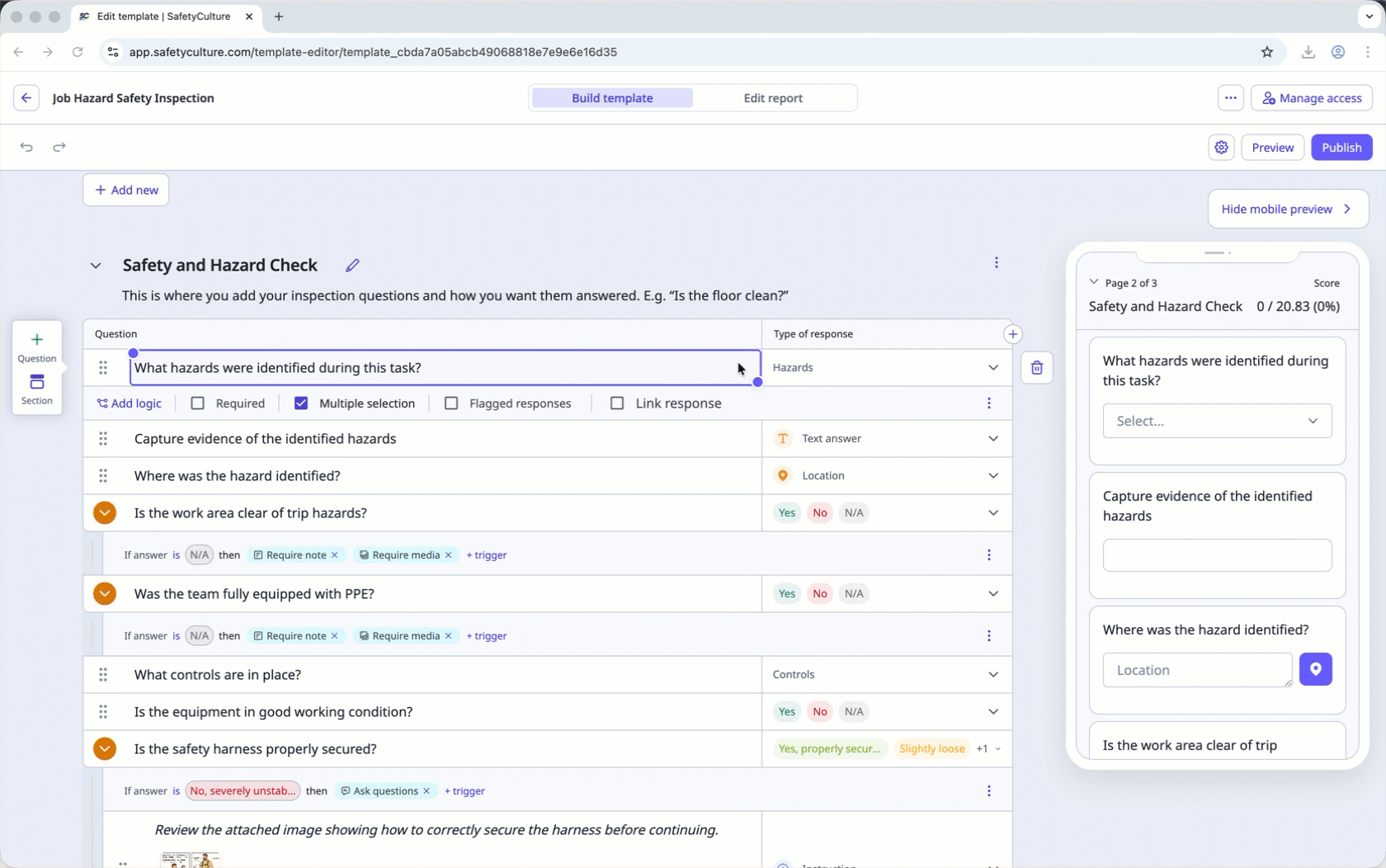
Task: Reload the browser page
Action: [78, 52]
